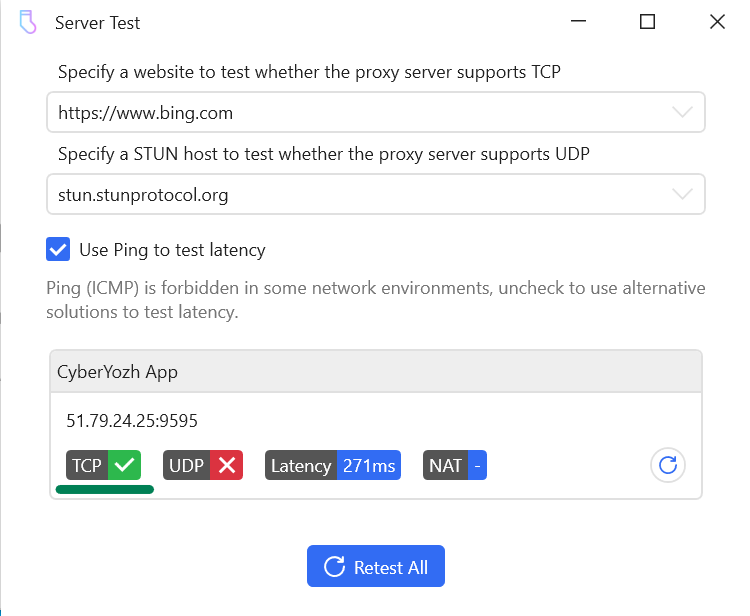Expand the TCP test website dropdown

coord(682,113)
